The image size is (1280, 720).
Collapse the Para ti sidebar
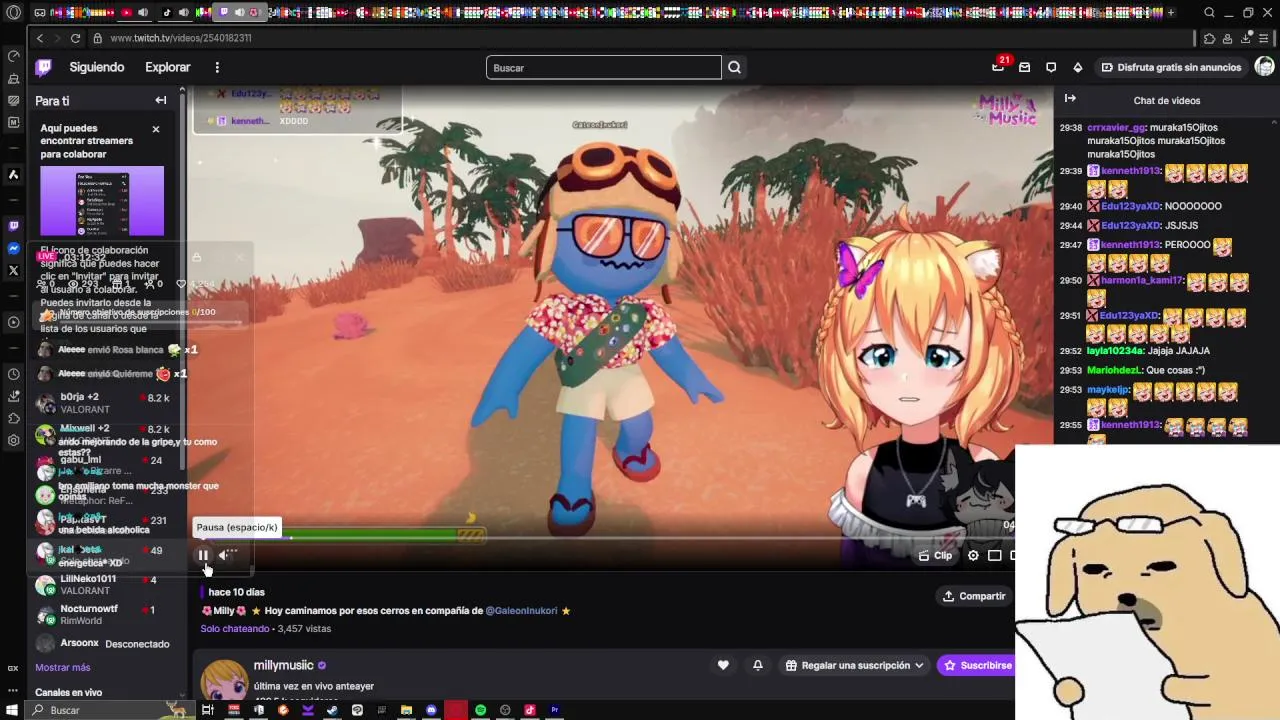161,100
